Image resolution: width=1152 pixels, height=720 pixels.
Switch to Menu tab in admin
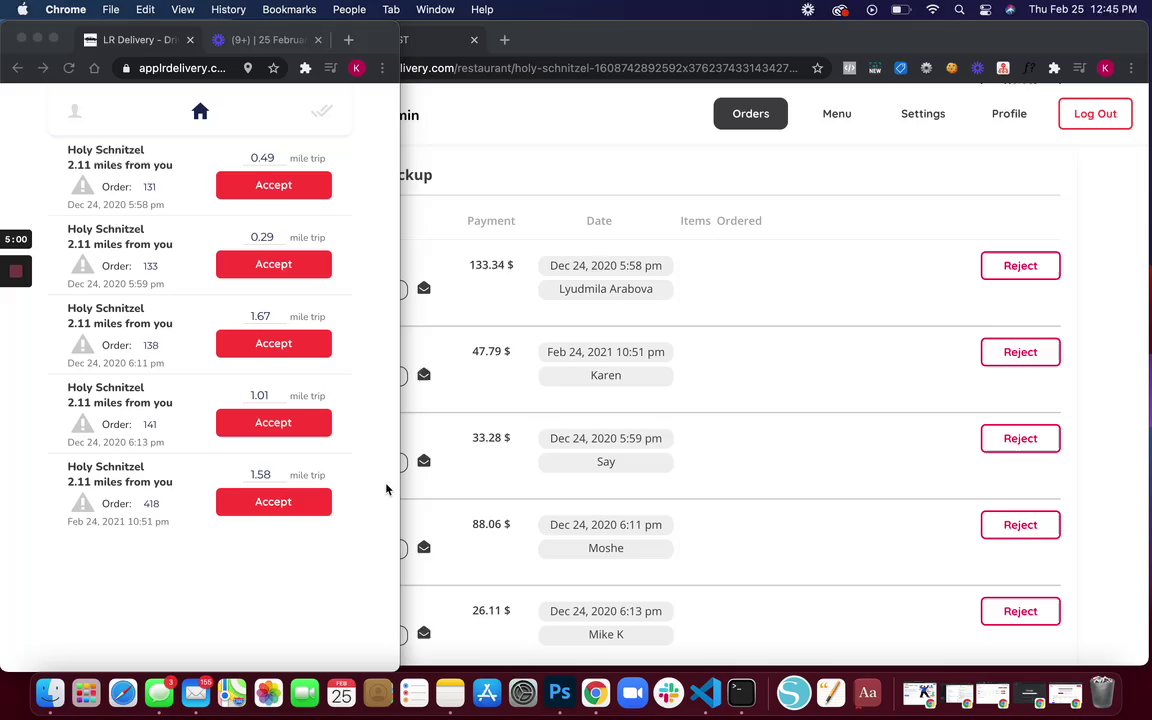tap(837, 114)
